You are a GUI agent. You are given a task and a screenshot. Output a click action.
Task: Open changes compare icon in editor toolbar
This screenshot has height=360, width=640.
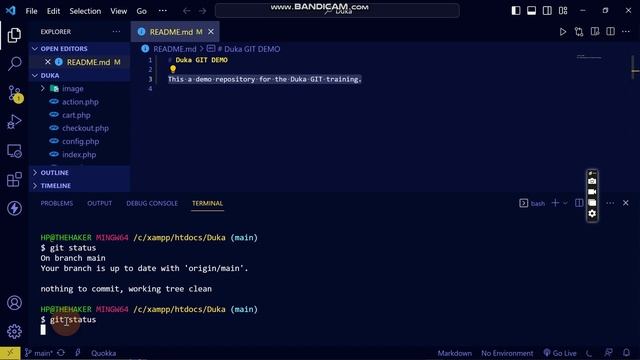[x=579, y=32]
